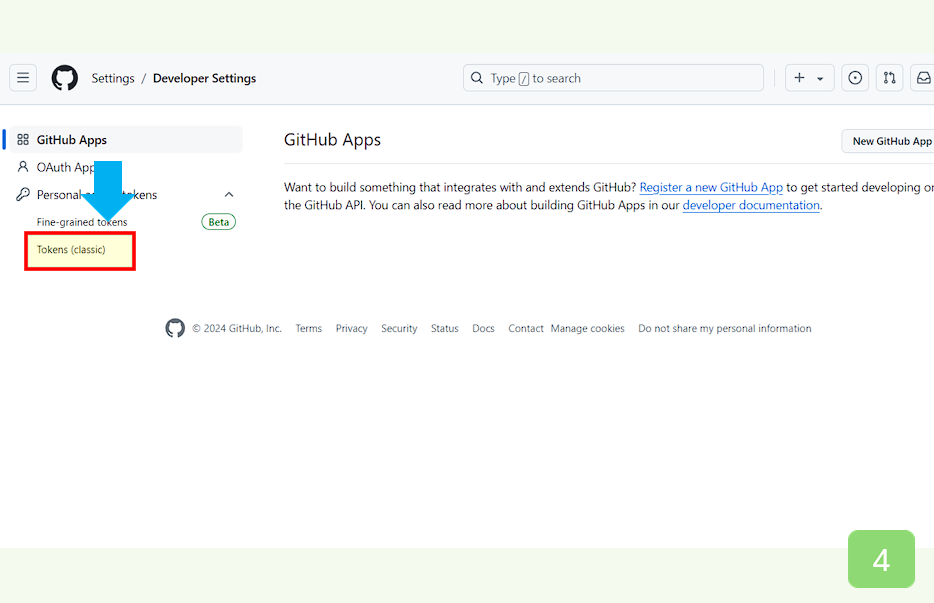Screen dimensions: 934x603
Task: Follow Register a new GitHub App link
Action: coord(711,187)
